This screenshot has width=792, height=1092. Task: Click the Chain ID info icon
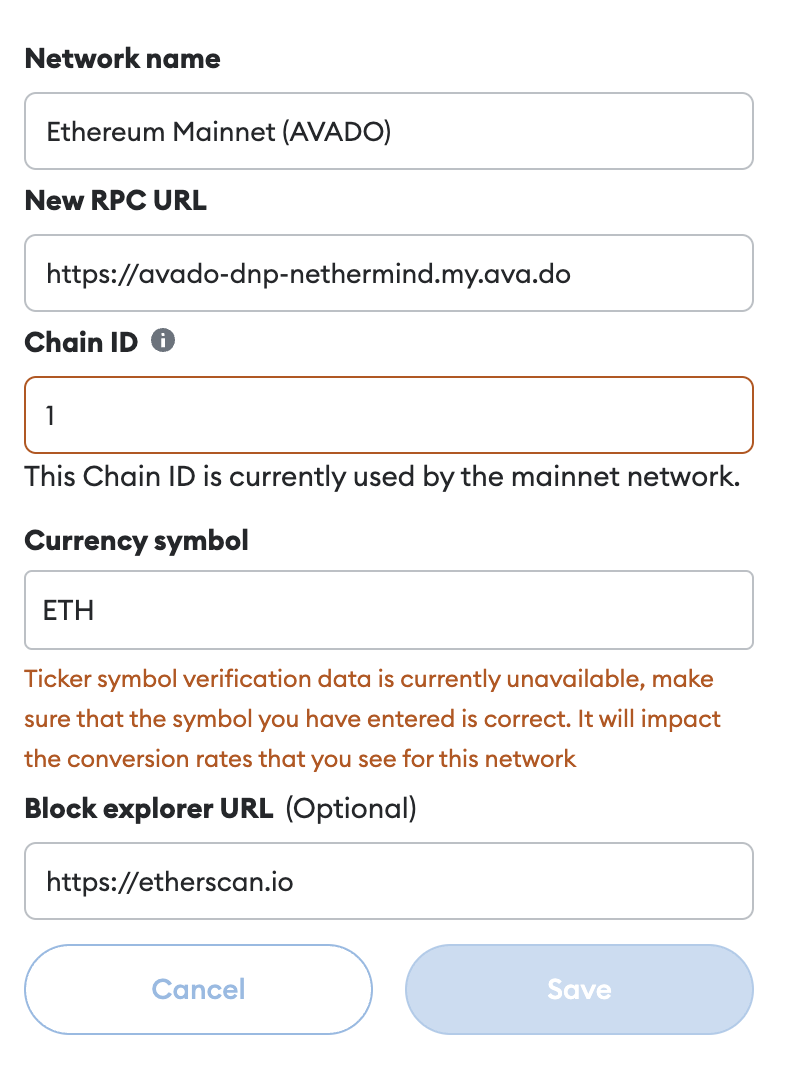pos(163,342)
